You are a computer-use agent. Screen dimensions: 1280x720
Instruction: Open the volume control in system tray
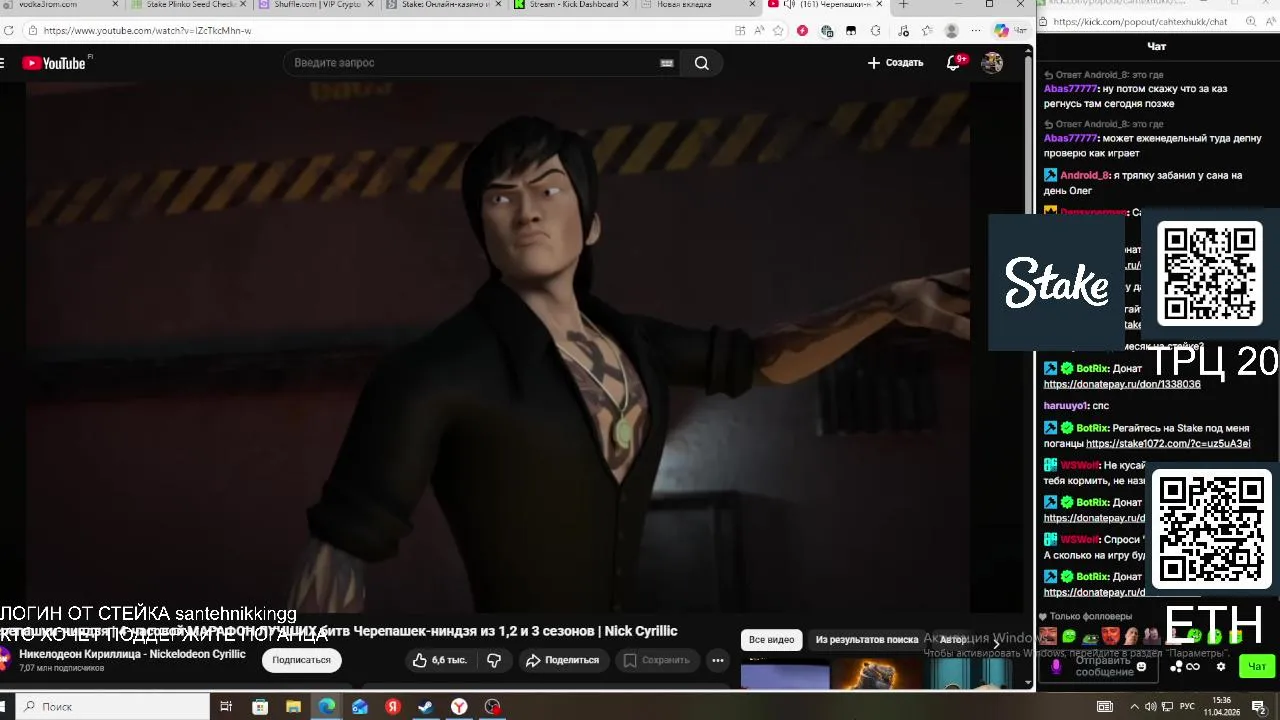pyautogui.click(x=1151, y=706)
